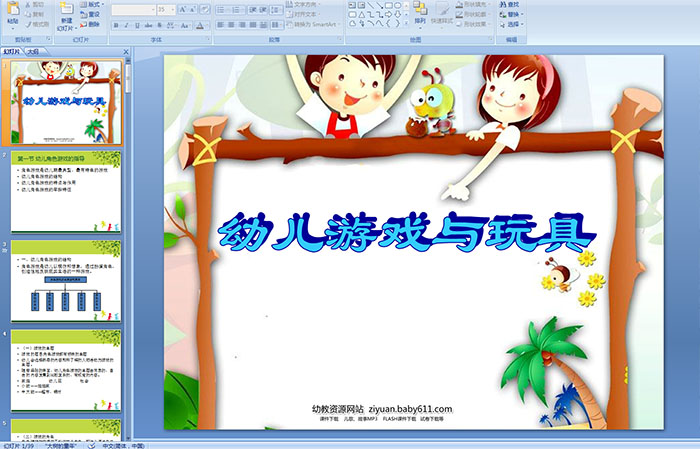Image resolution: width=700 pixels, height=449 pixels.
Task: Increase list indent level icon
Action: pos(263,10)
